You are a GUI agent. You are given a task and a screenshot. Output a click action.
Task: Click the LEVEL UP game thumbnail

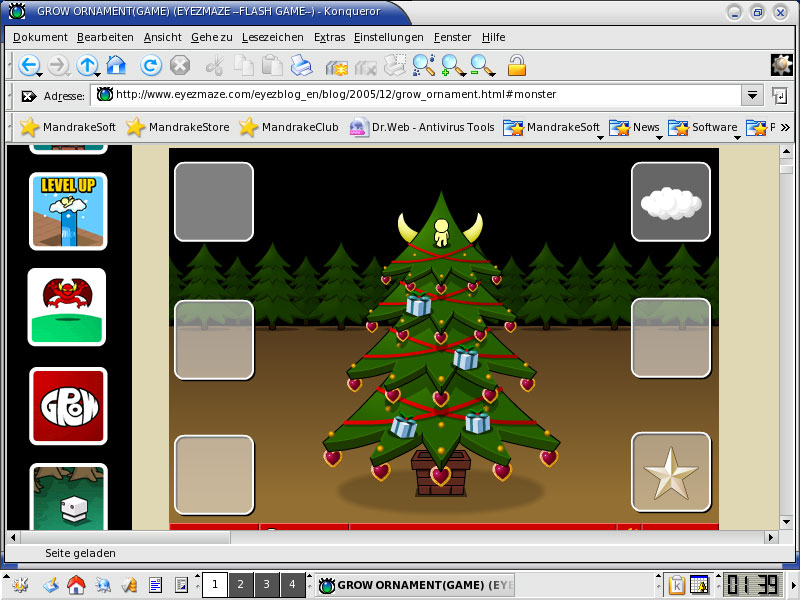pyautogui.click(x=67, y=211)
